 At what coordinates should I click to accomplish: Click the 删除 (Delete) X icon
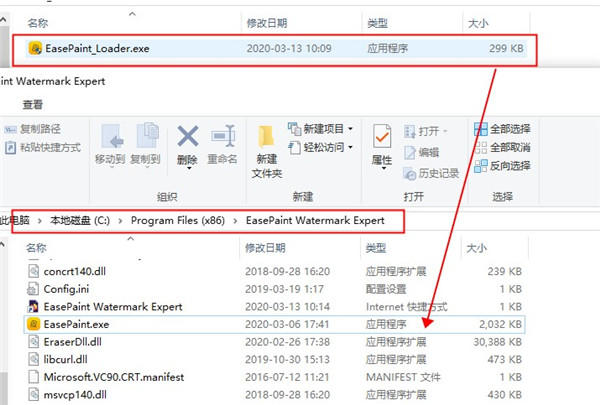(188, 136)
